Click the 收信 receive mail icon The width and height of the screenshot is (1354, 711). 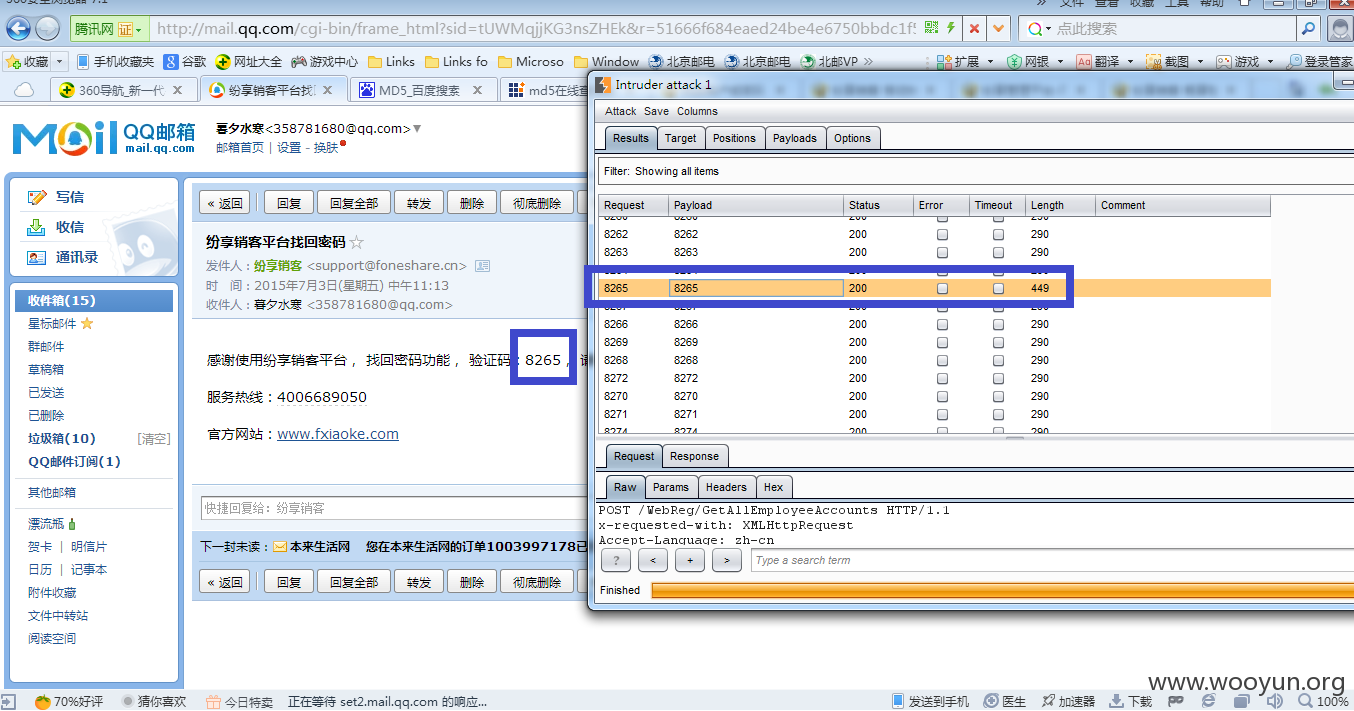click(37, 227)
